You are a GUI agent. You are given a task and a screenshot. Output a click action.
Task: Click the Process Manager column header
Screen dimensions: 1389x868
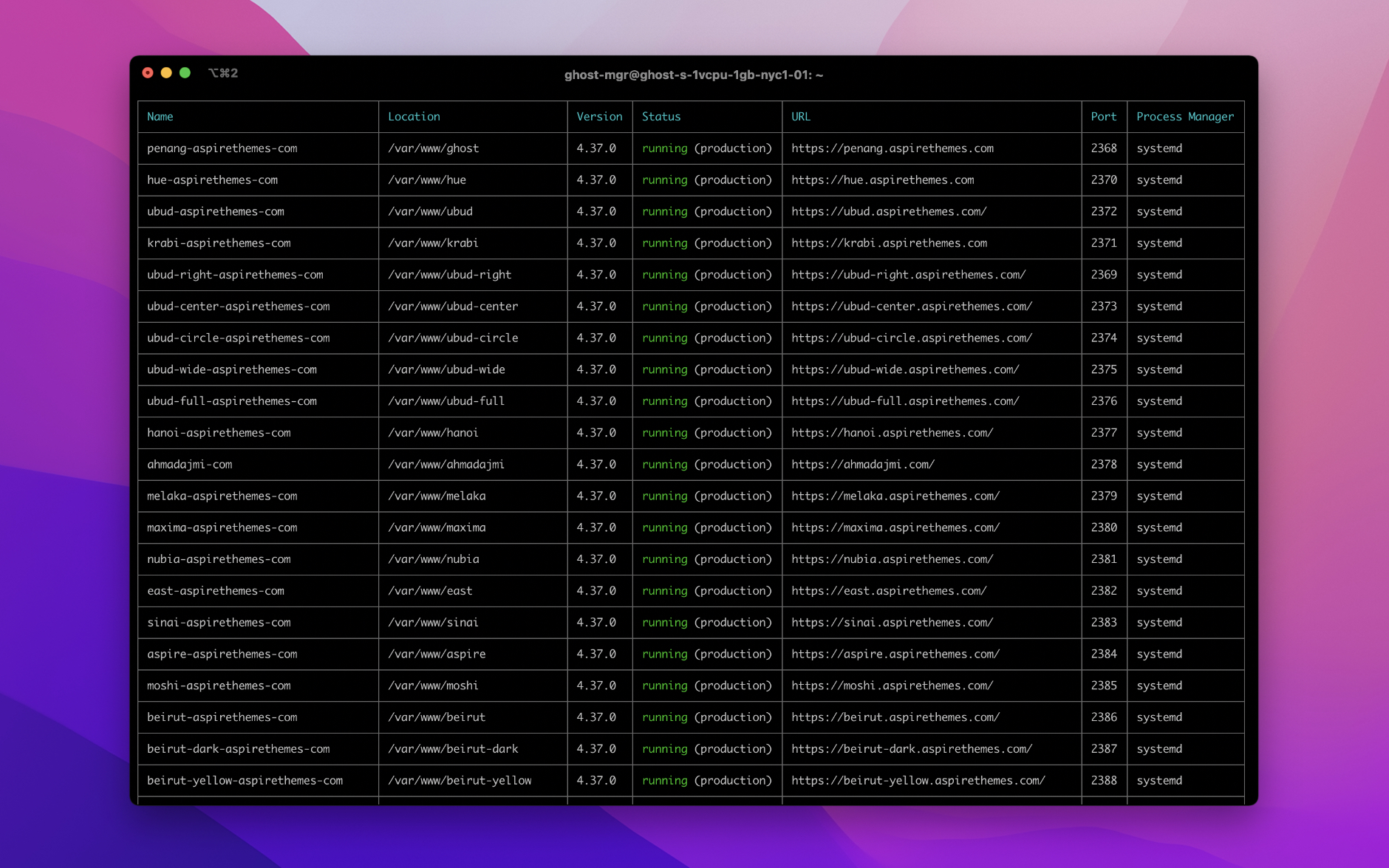point(1185,117)
